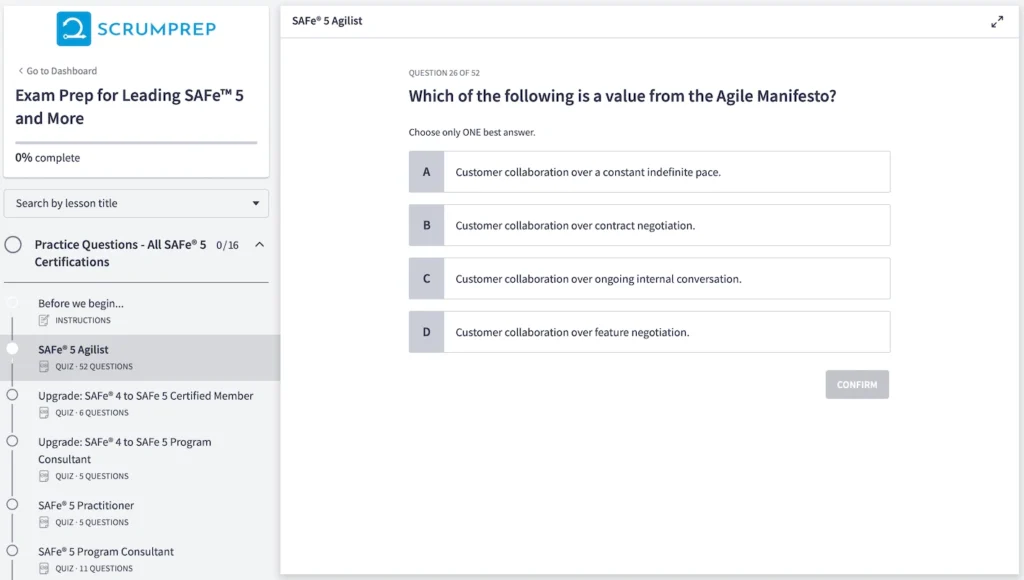Select the circle beside SAFe 5 Agilist

(x=12, y=349)
